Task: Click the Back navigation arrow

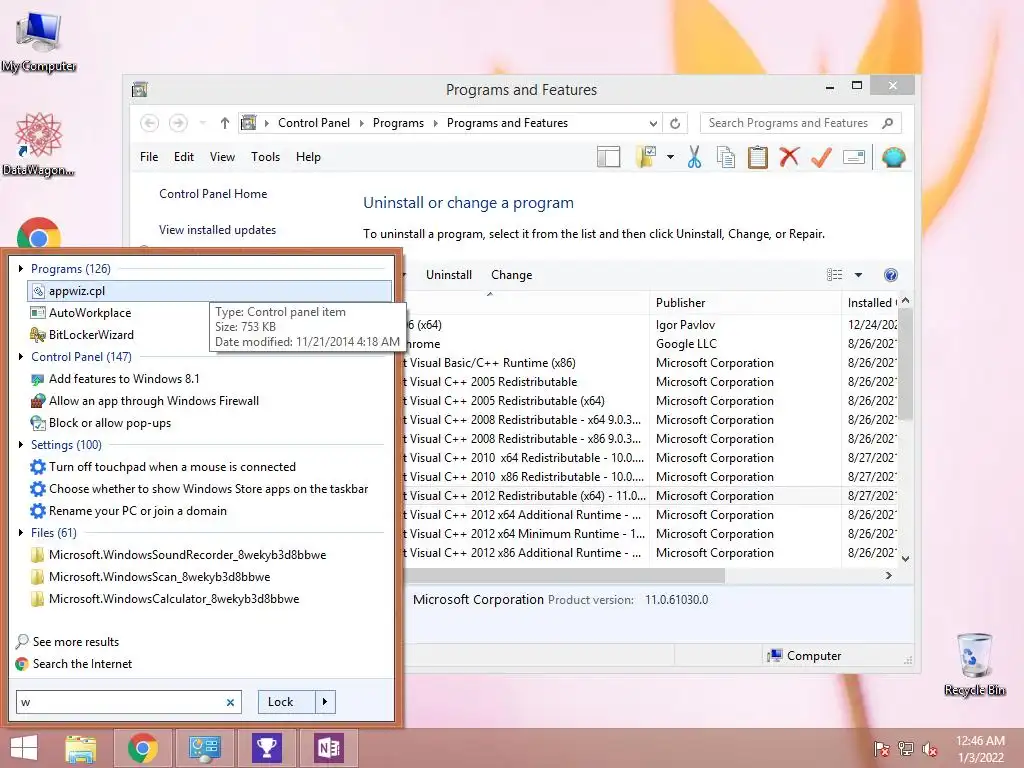Action: (x=150, y=123)
